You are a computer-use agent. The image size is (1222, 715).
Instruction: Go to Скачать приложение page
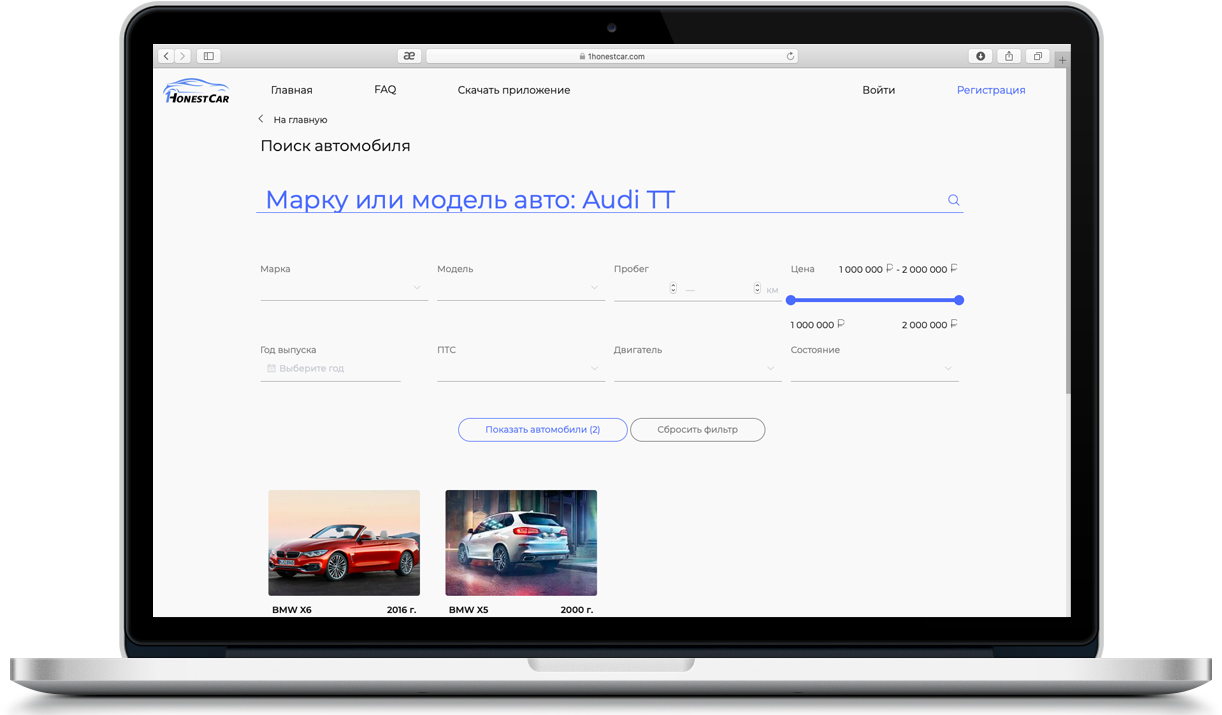pos(514,90)
